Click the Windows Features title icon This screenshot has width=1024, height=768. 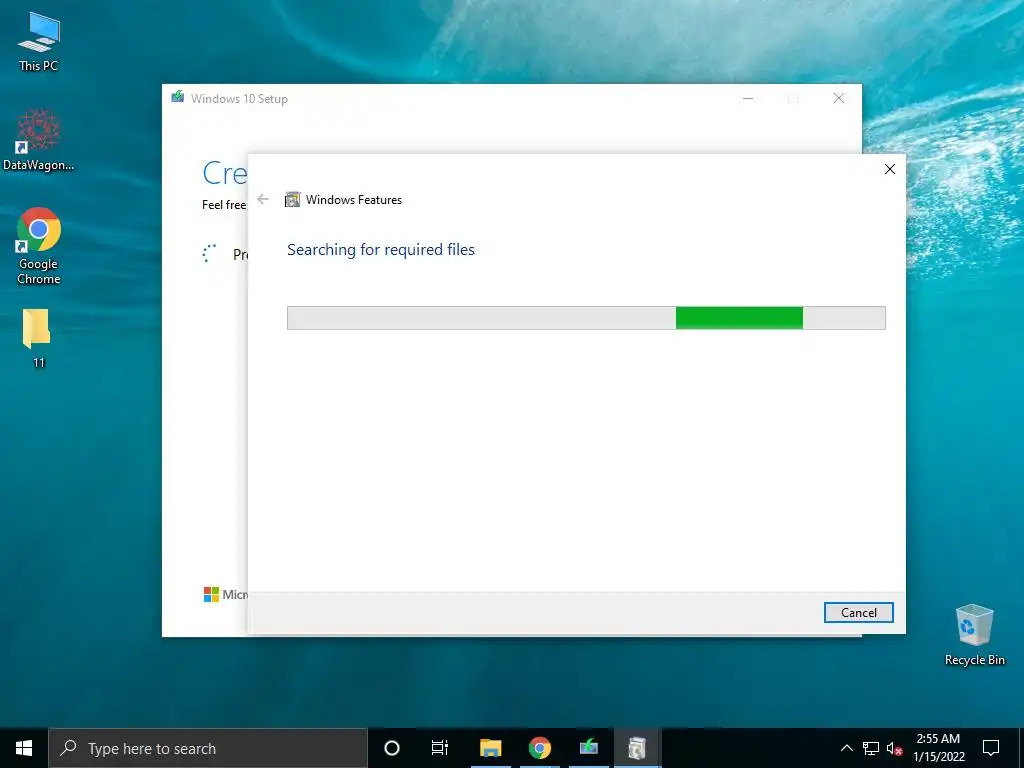click(x=293, y=199)
